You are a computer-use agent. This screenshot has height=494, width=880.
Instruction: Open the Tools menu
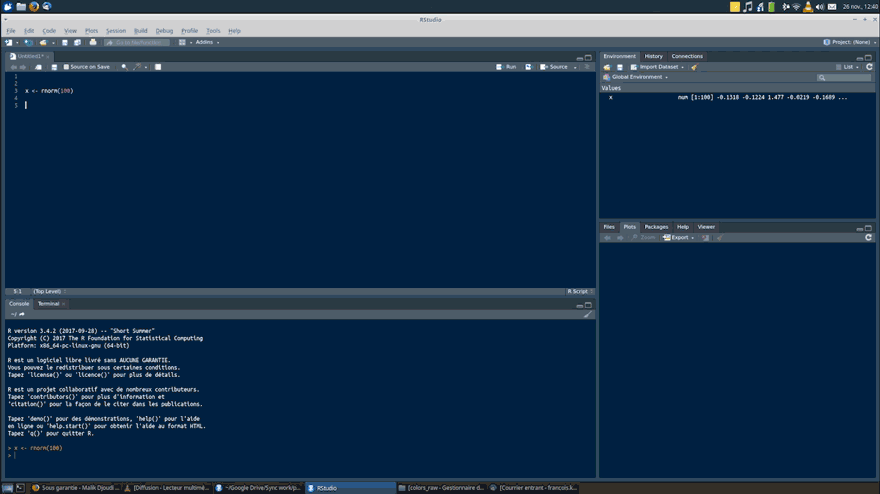point(213,31)
